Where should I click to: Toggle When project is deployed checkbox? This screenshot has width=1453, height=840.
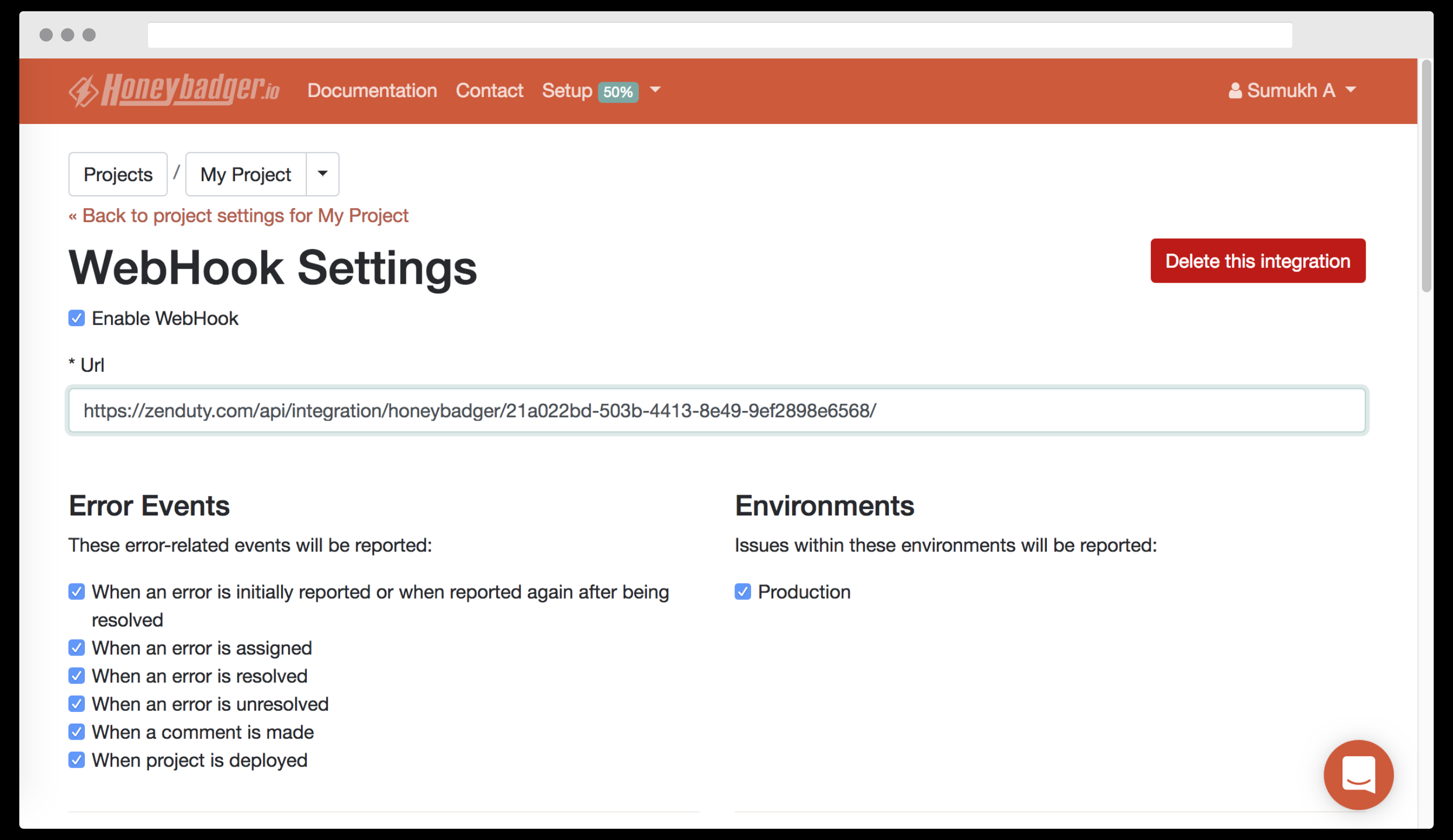click(x=77, y=760)
